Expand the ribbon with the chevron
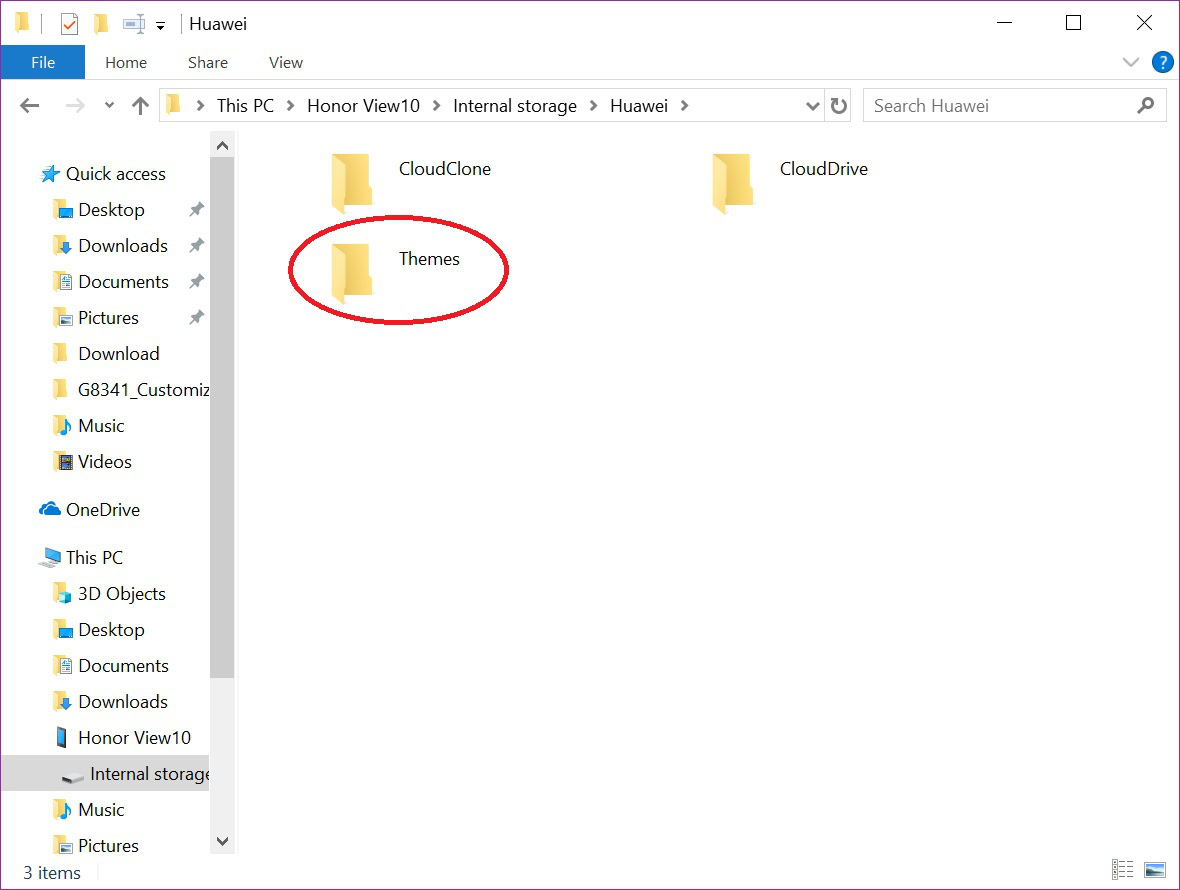The image size is (1180, 890). coord(1130,62)
